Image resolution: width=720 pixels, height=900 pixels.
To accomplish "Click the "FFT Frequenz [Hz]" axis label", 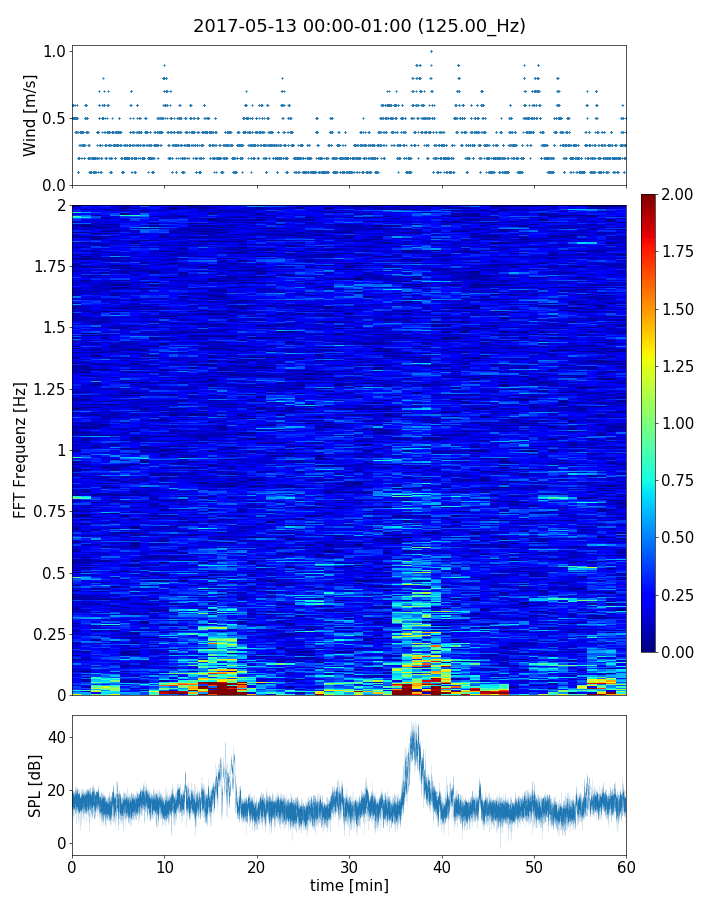I will point(20,450).
